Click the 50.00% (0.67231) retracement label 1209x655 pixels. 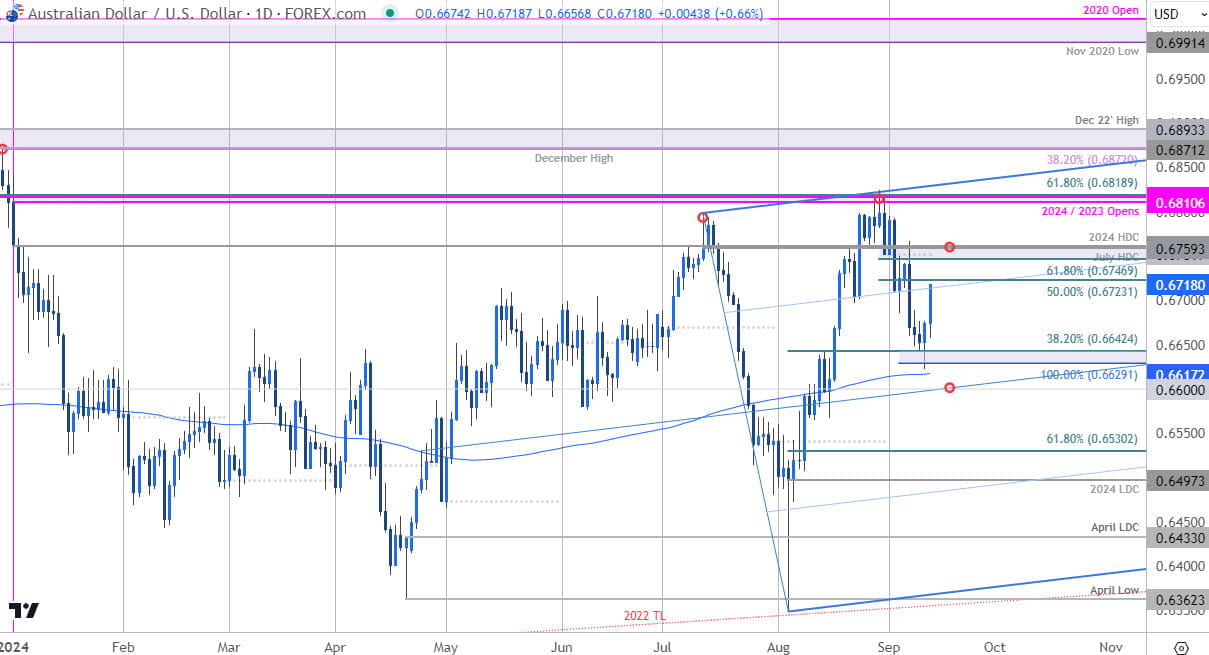(1093, 291)
